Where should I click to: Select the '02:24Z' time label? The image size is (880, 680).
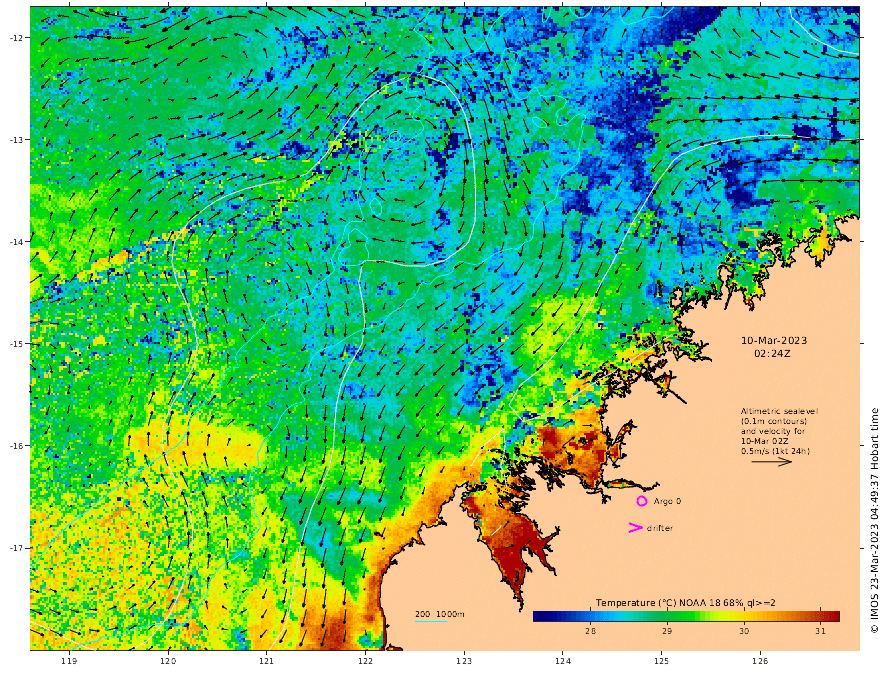click(772, 354)
